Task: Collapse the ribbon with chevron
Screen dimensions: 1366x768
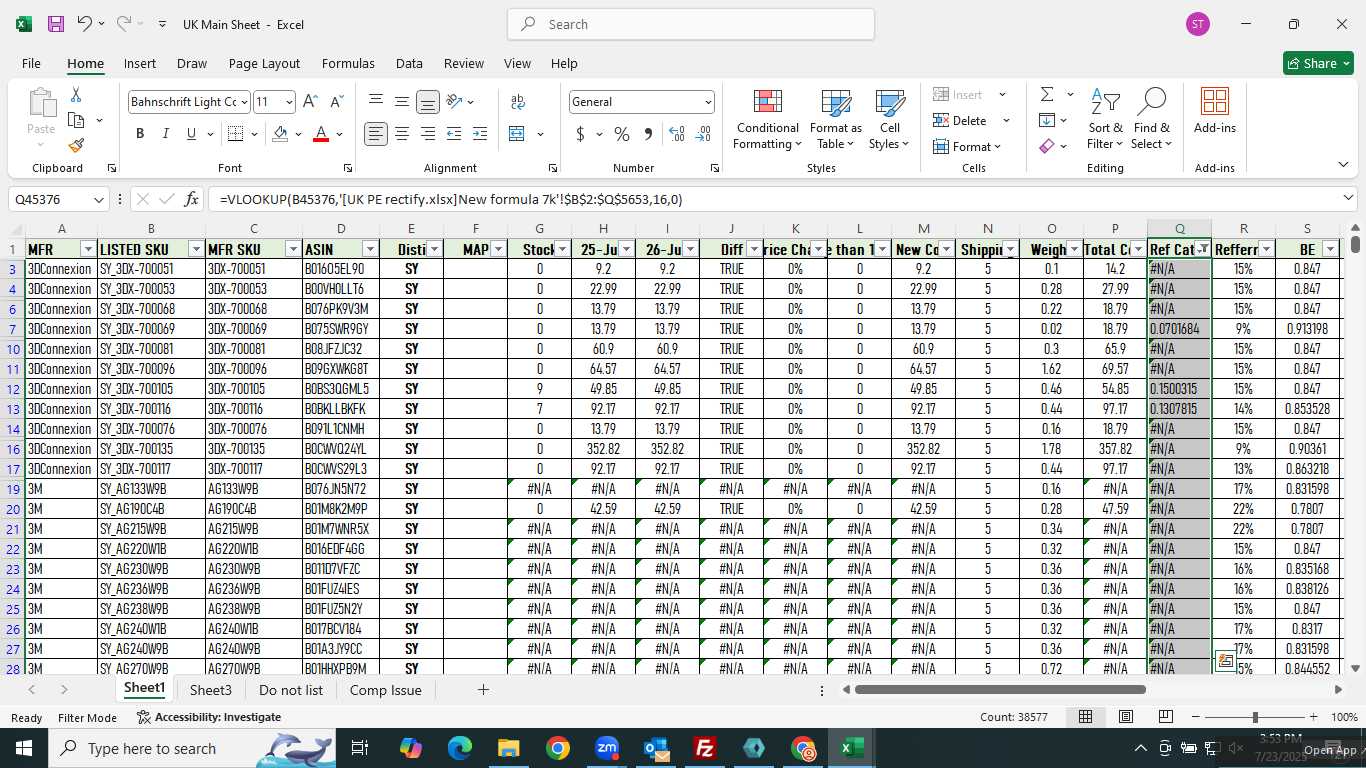Action: [x=1343, y=165]
